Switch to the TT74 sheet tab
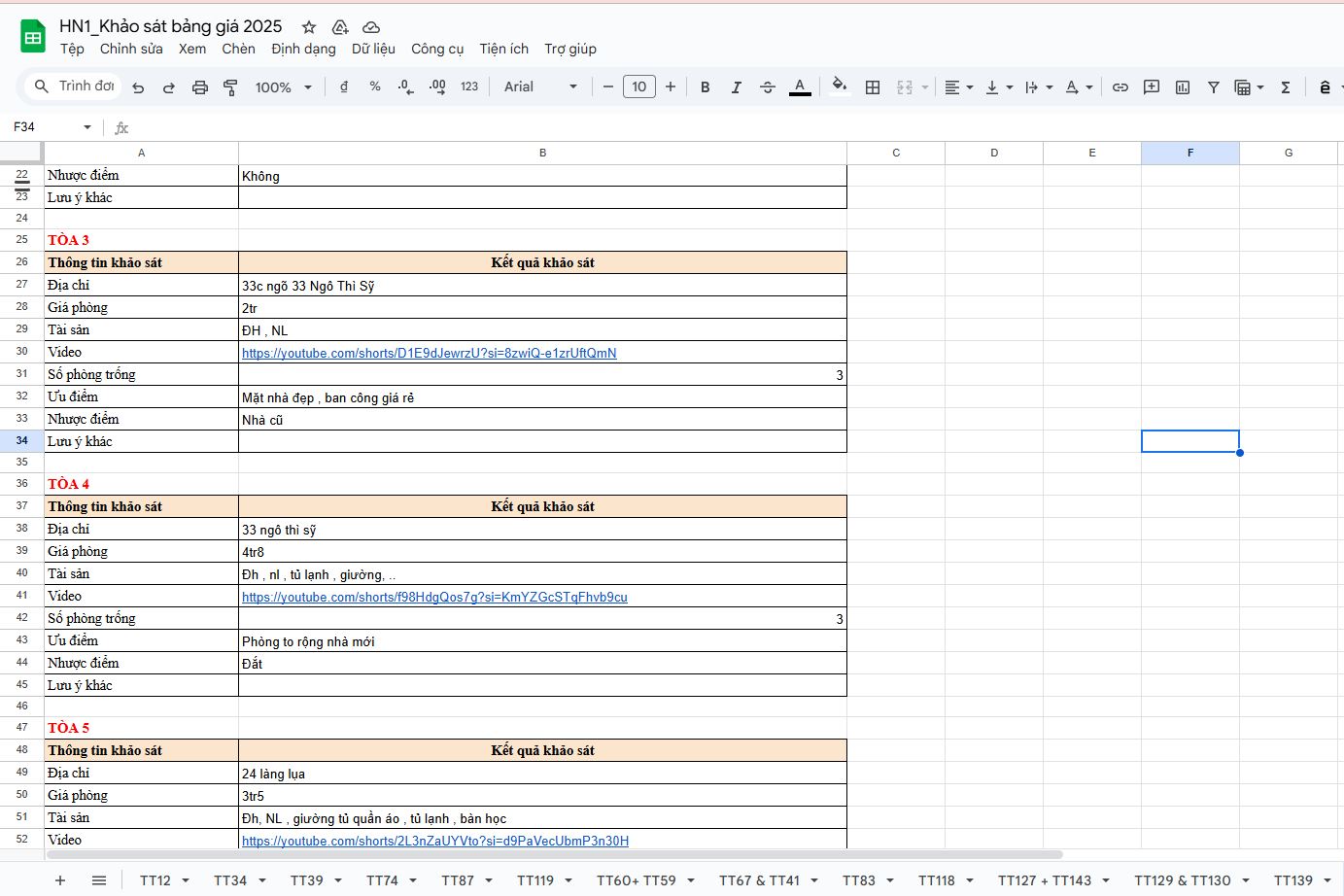Image resolution: width=1344 pixels, height=896 pixels. pyautogui.click(x=382, y=880)
